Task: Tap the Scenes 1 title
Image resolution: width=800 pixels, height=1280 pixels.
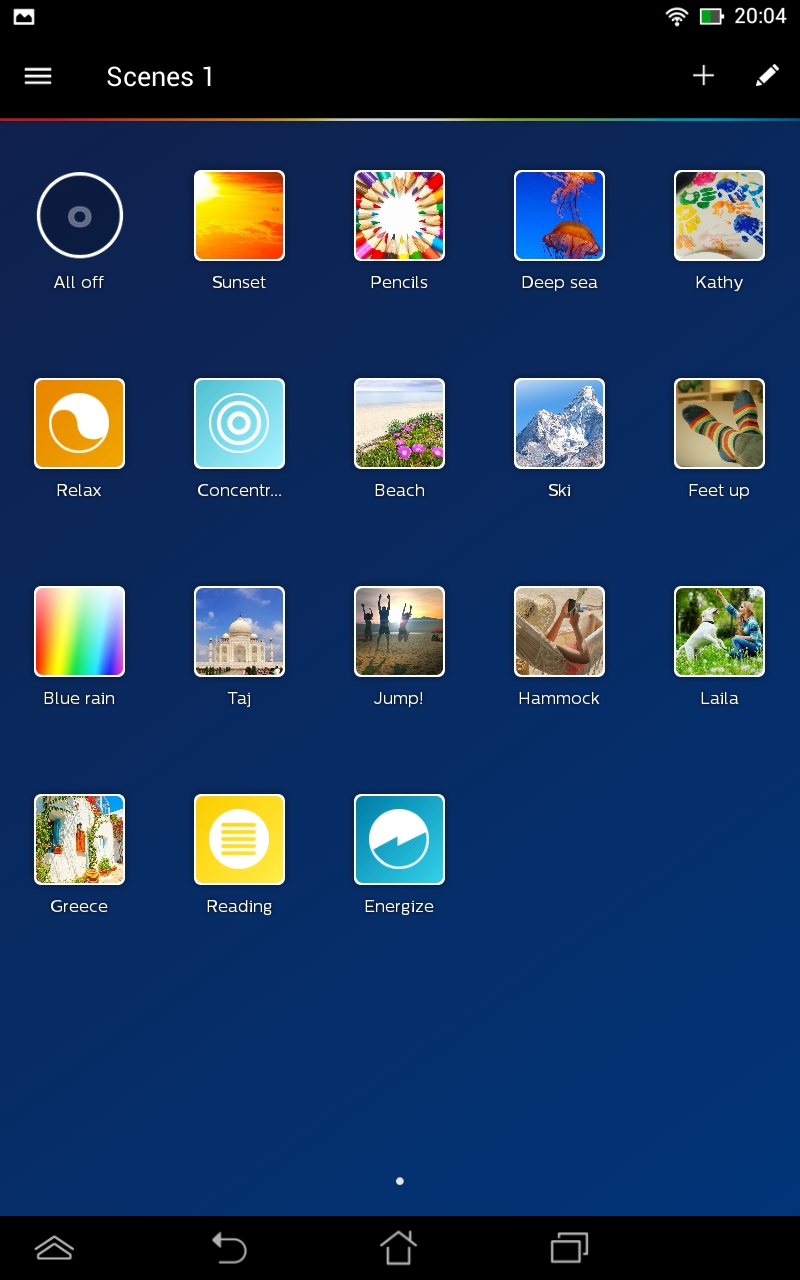Action: click(x=160, y=77)
